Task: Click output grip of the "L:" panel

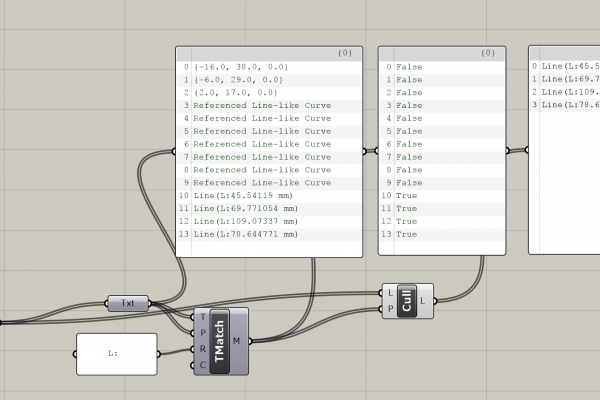Action: tap(158, 354)
